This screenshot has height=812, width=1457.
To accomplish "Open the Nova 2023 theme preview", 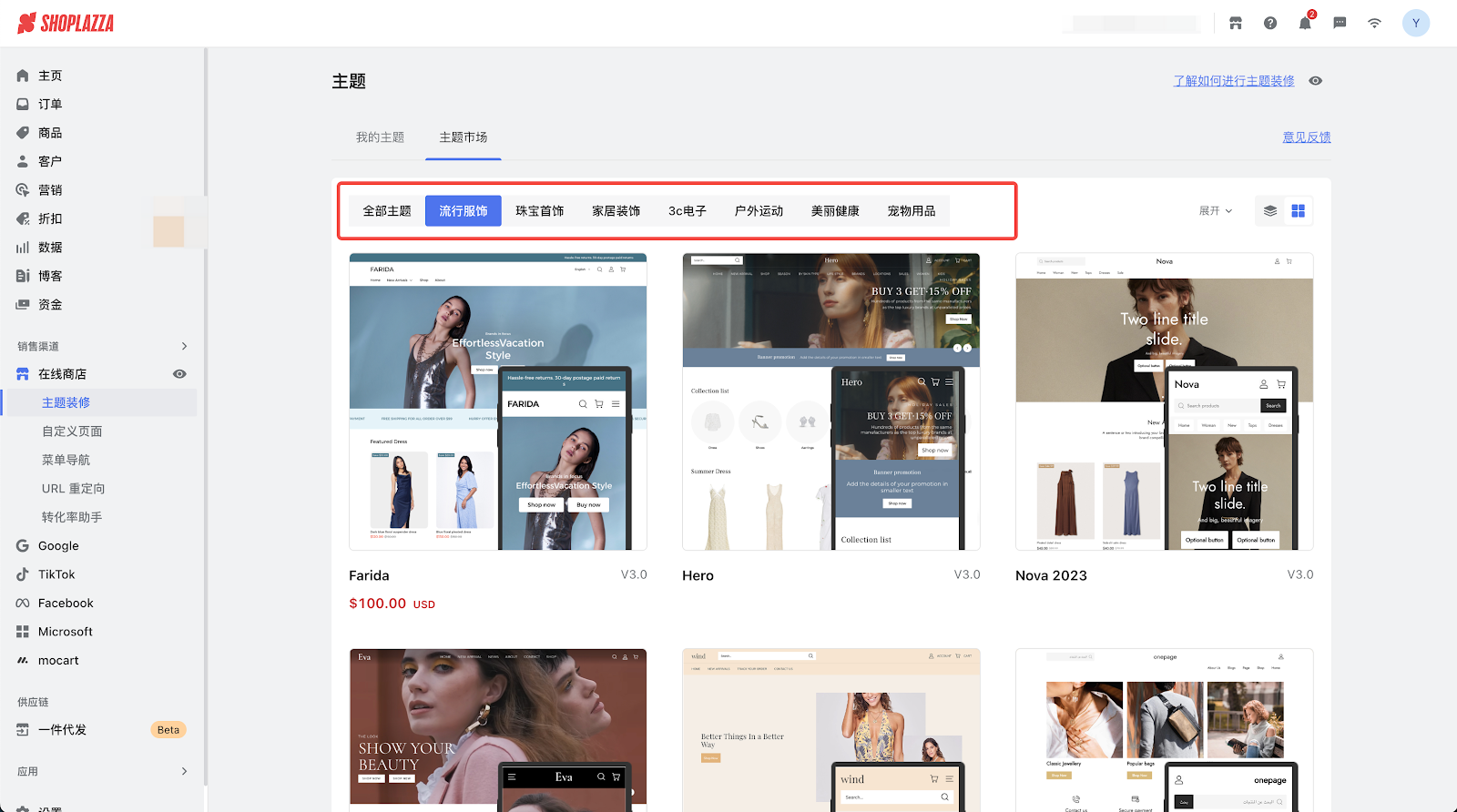I will pos(1165,401).
